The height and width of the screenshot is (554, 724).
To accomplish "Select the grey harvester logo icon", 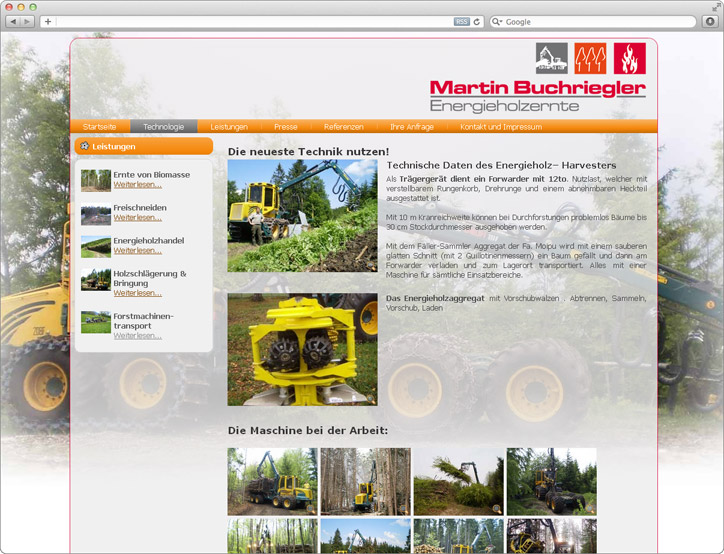I will click(552, 58).
